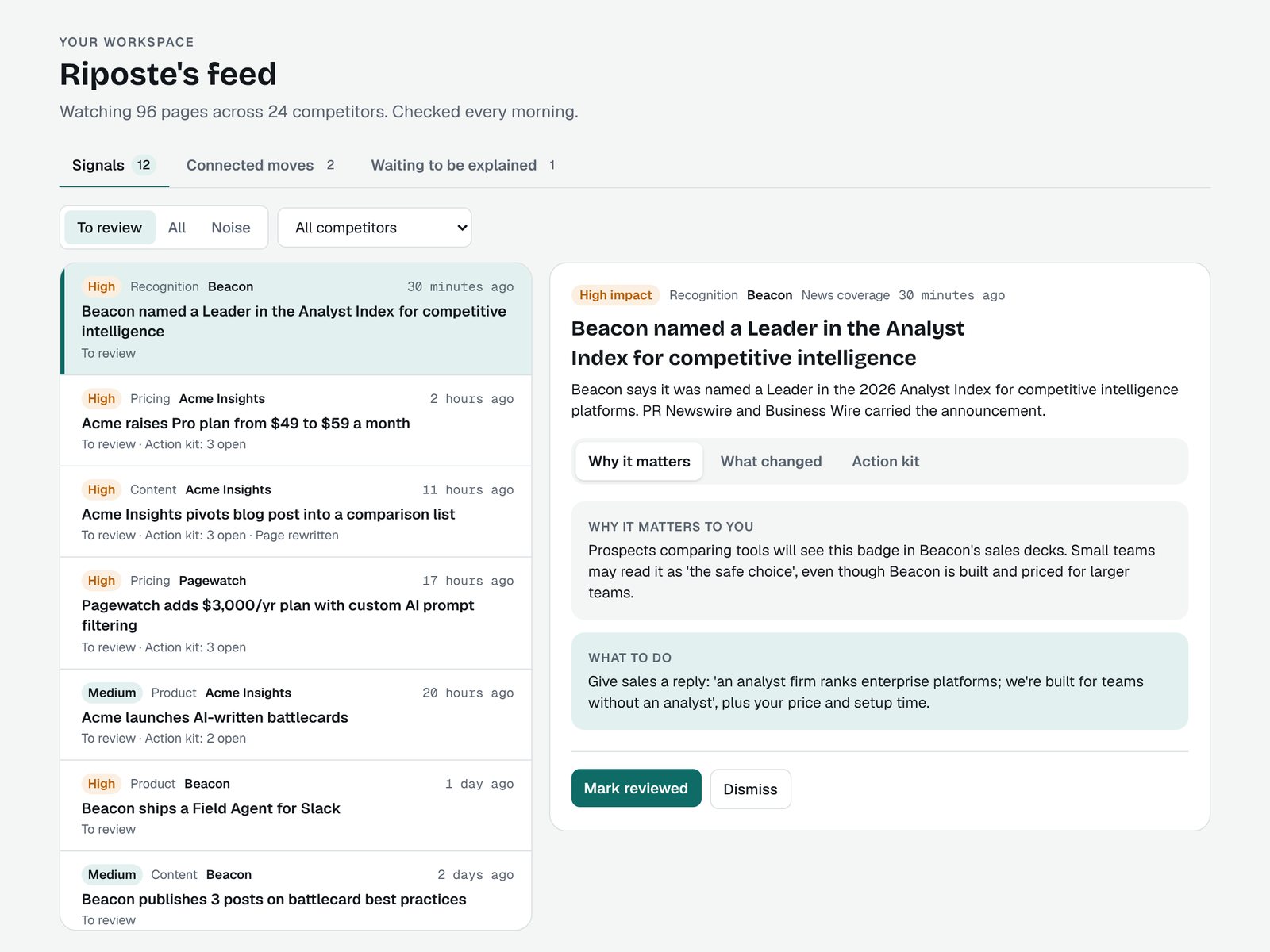1270x952 pixels.
Task: Open Acme raises Pro plan signal
Action: (296, 420)
